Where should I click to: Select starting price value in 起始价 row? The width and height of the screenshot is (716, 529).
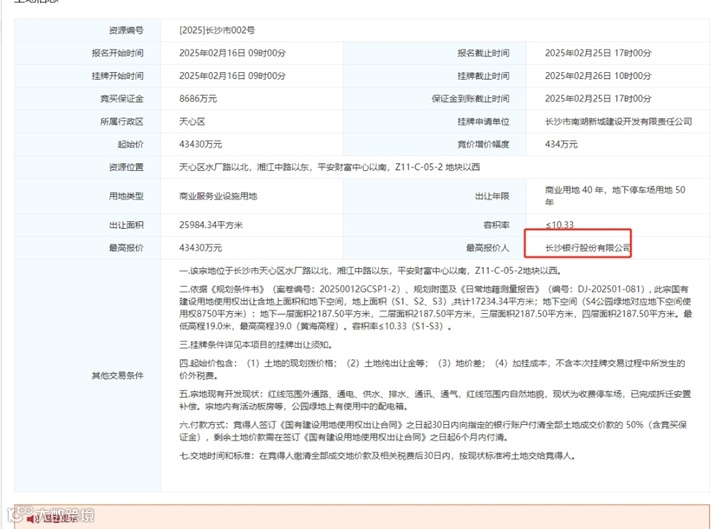(200, 144)
